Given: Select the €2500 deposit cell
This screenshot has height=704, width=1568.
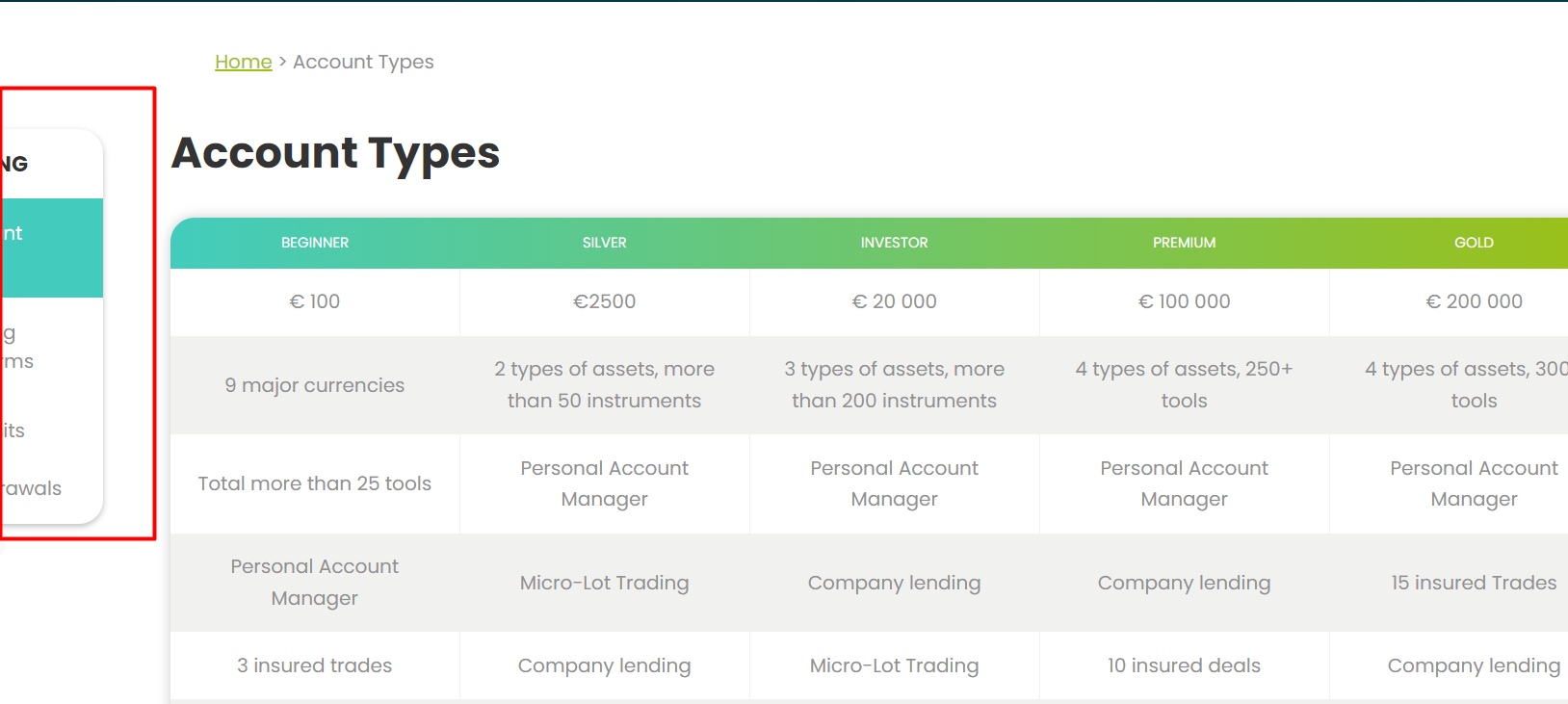Looking at the screenshot, I should coord(605,301).
